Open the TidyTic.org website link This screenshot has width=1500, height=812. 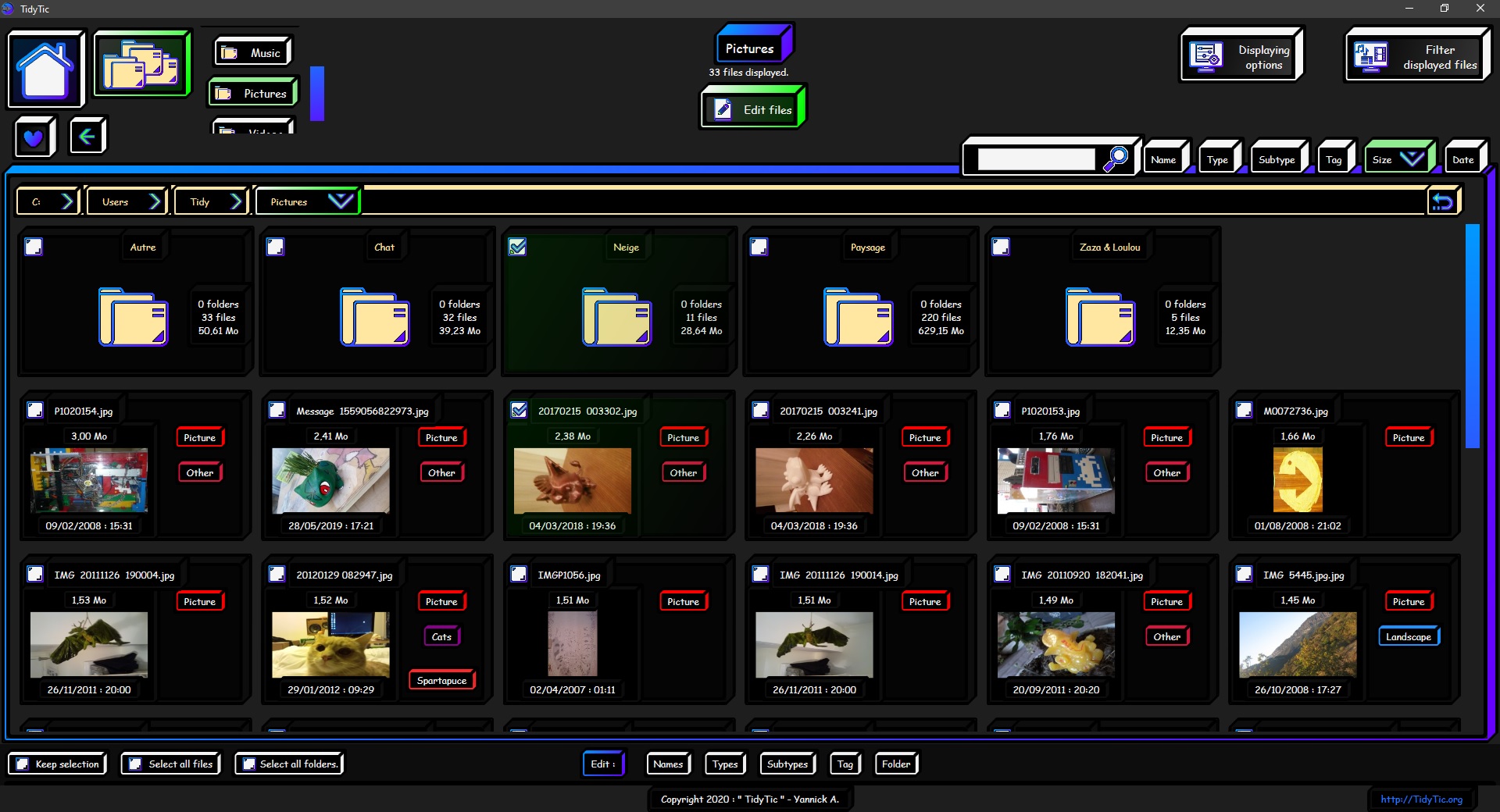1420,799
